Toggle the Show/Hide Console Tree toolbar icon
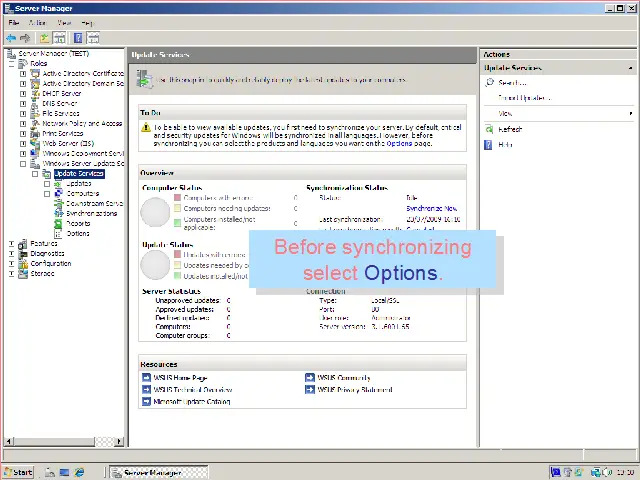 point(59,38)
